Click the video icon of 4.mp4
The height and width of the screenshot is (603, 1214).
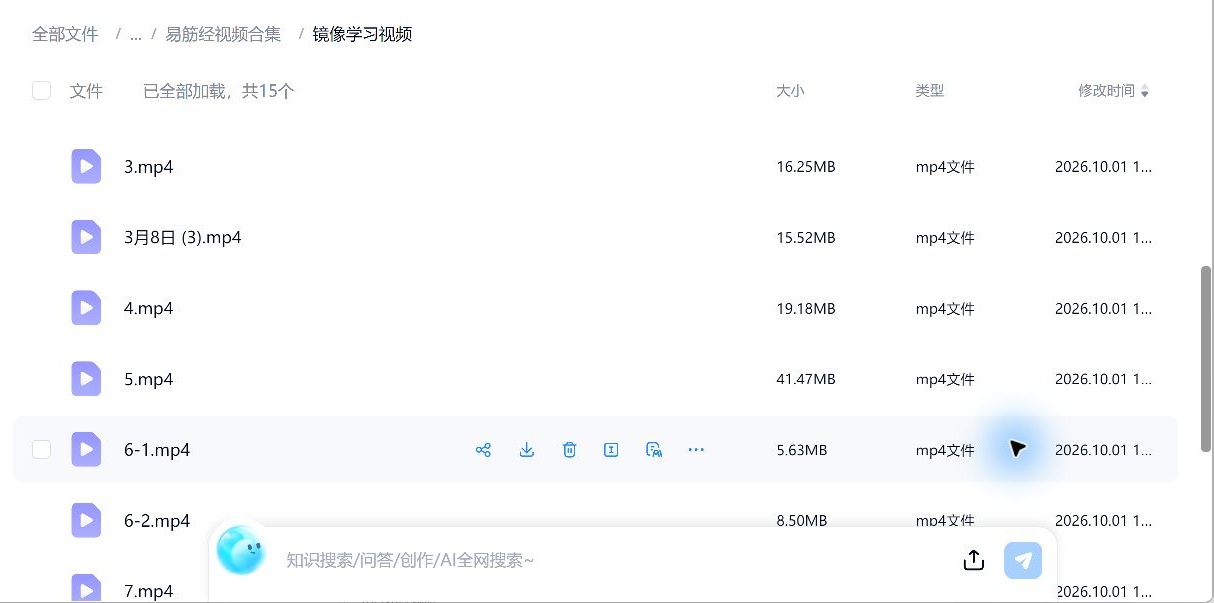86,308
